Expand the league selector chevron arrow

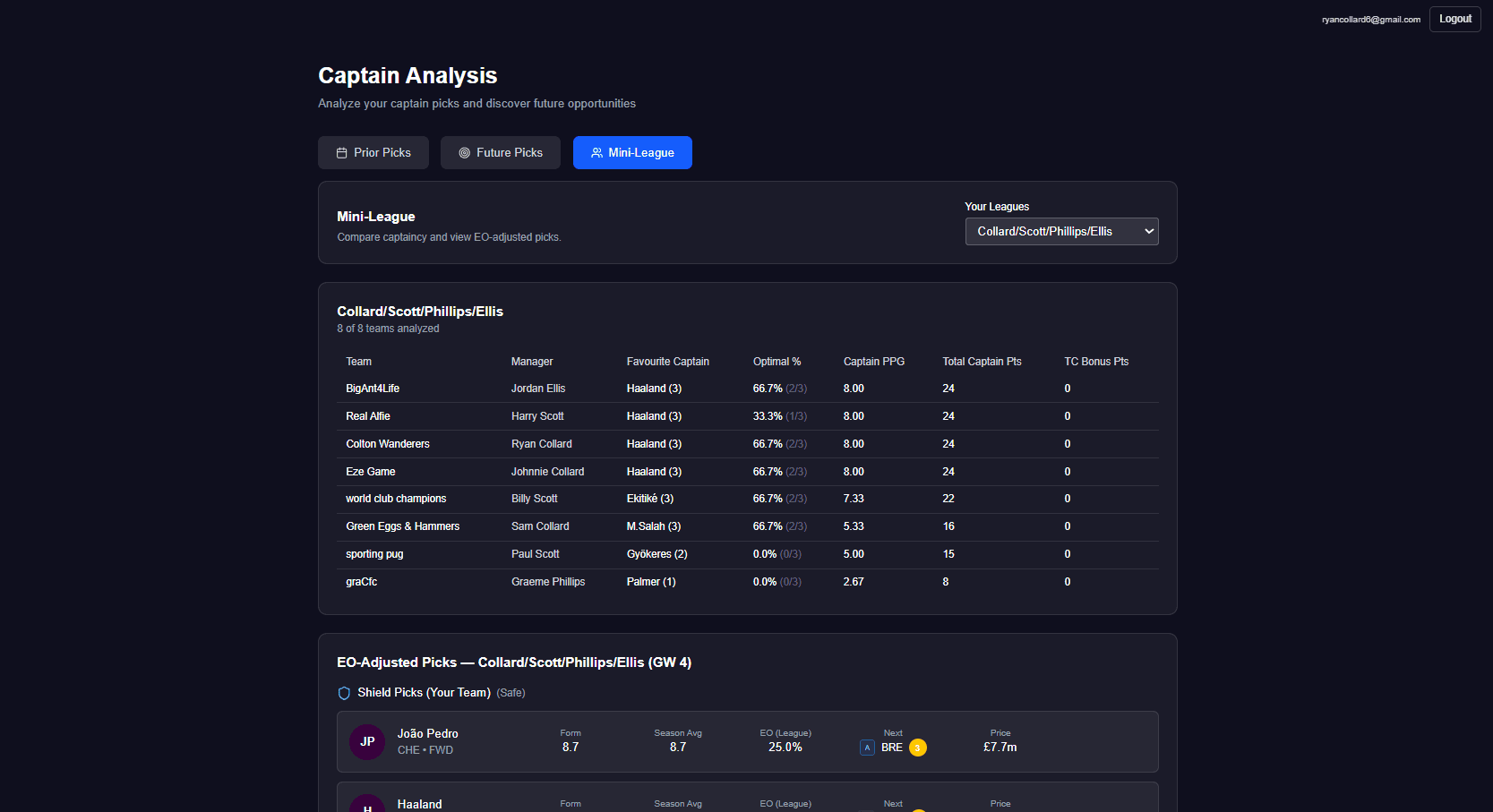(1148, 232)
